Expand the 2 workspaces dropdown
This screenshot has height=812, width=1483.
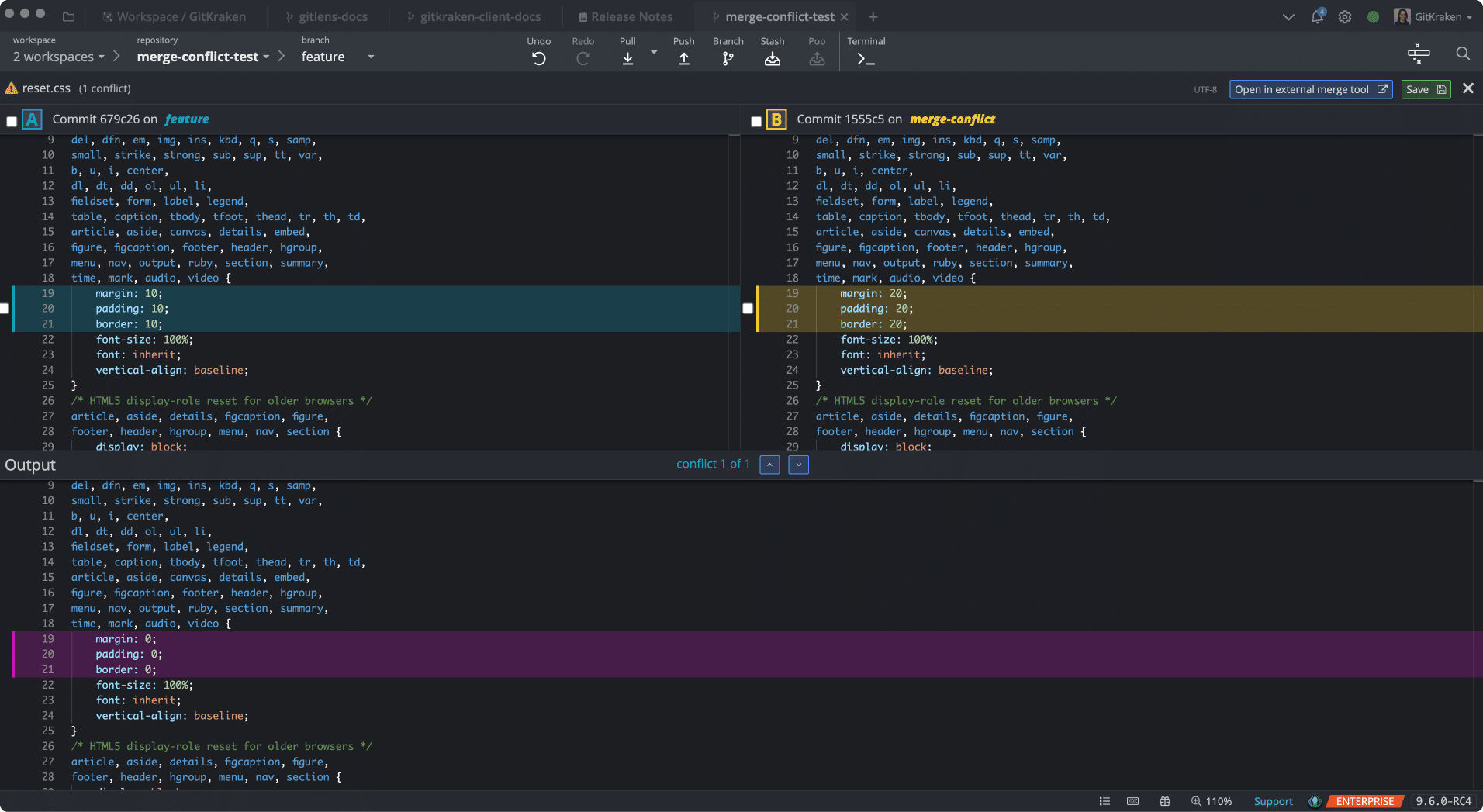pos(58,57)
